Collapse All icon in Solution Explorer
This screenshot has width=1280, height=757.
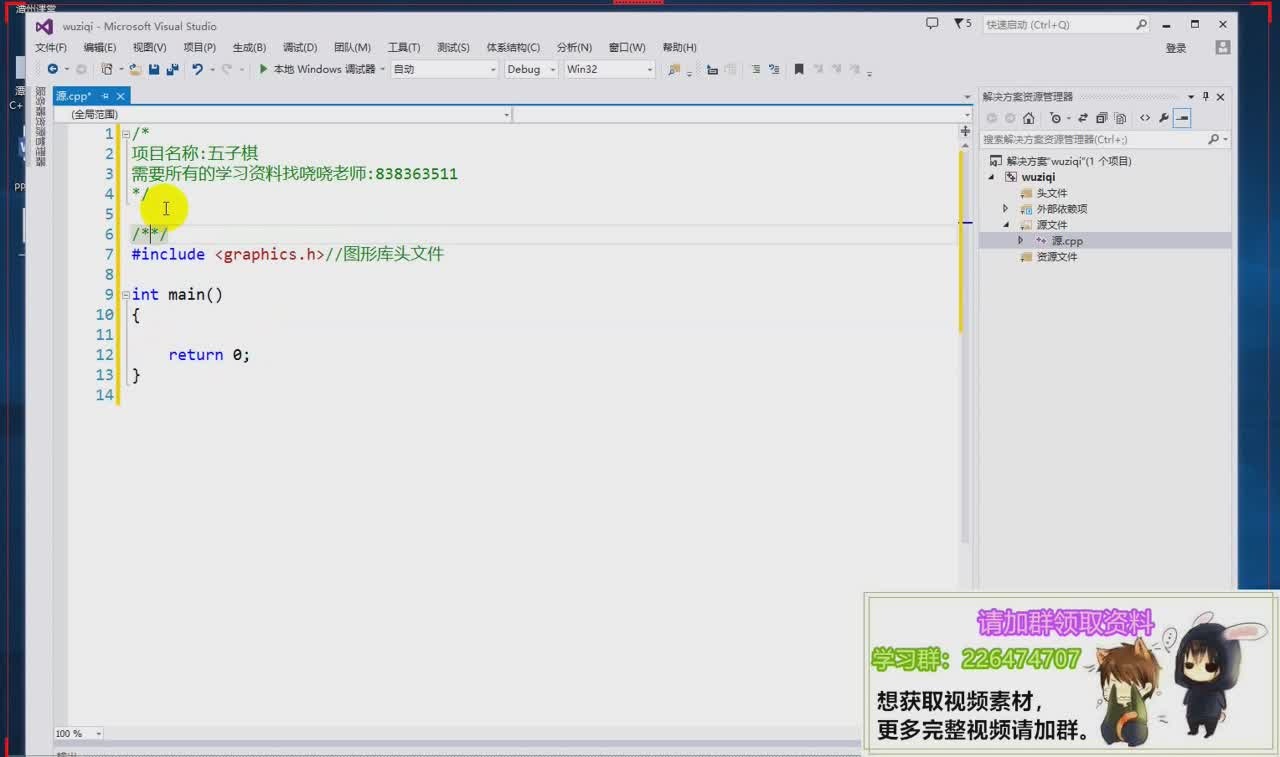(x=1101, y=118)
